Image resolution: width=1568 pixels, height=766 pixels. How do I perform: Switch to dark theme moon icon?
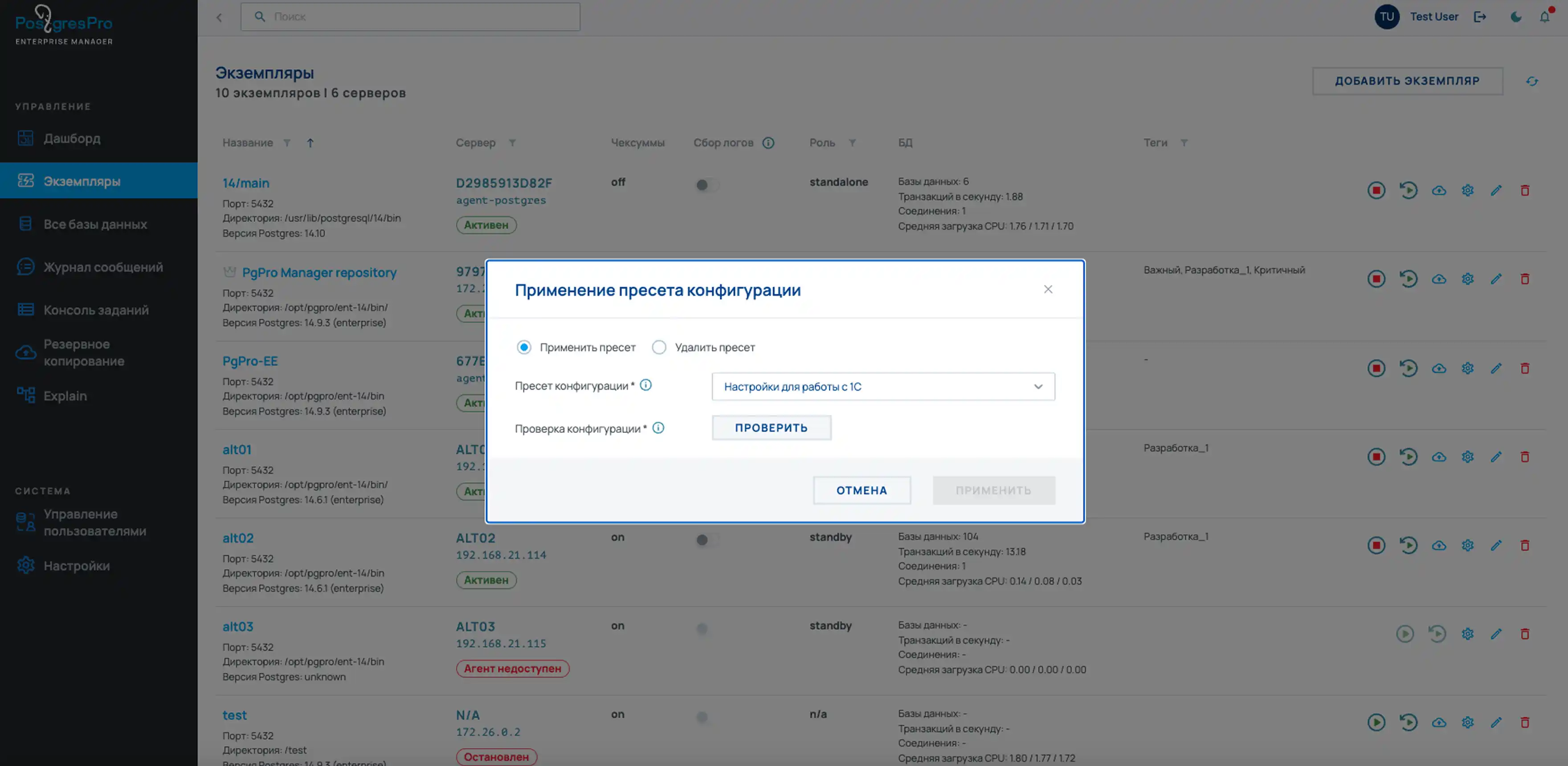[1515, 17]
